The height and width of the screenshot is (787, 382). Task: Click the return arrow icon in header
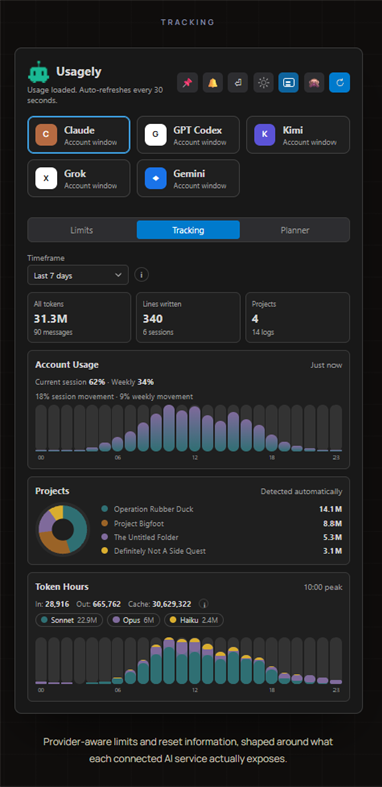[238, 83]
